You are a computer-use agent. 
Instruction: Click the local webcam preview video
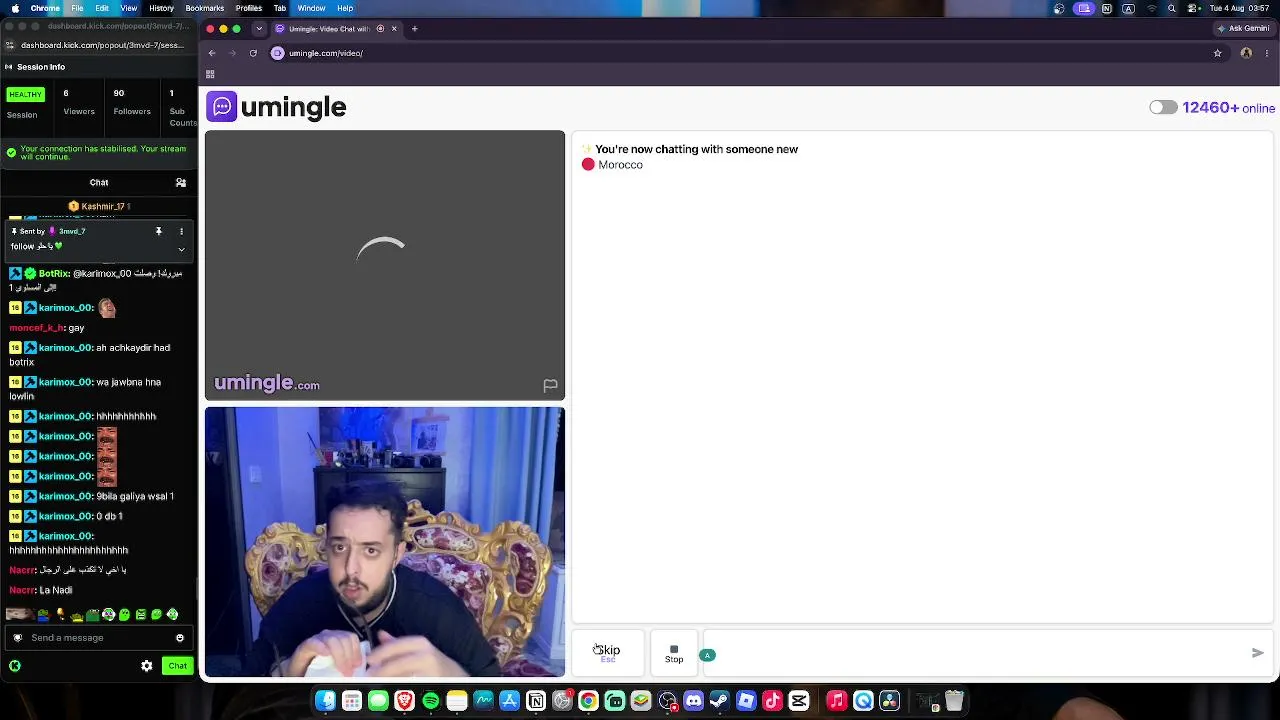pyautogui.click(x=385, y=542)
